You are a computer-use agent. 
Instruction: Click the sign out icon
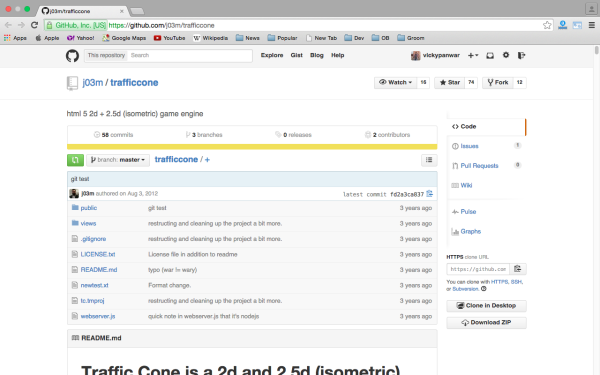click(521, 55)
